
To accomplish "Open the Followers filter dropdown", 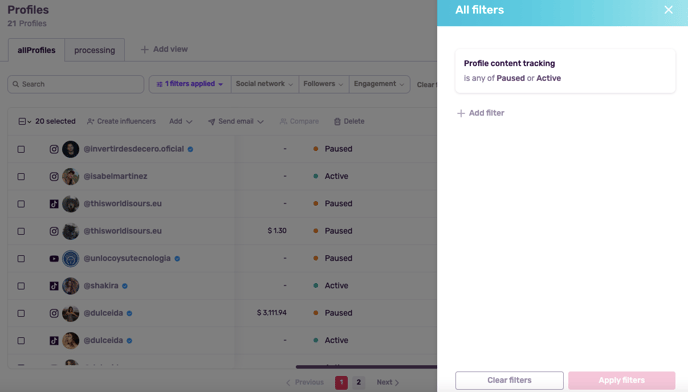I will tap(323, 84).
